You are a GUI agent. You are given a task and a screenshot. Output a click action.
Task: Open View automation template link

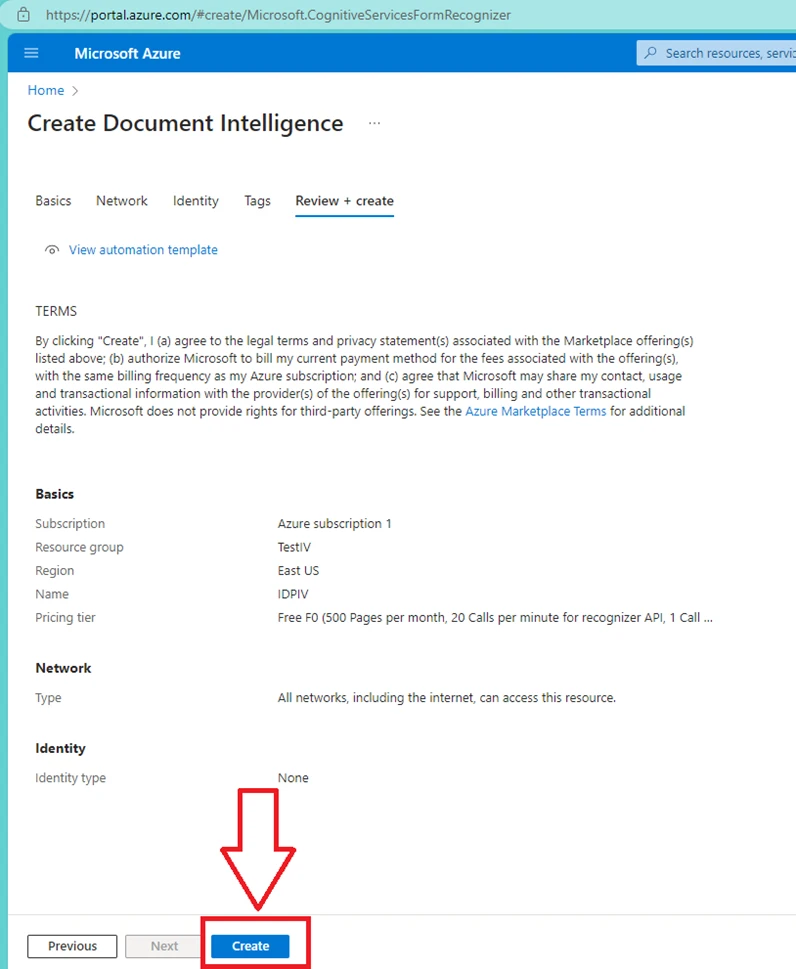point(143,250)
